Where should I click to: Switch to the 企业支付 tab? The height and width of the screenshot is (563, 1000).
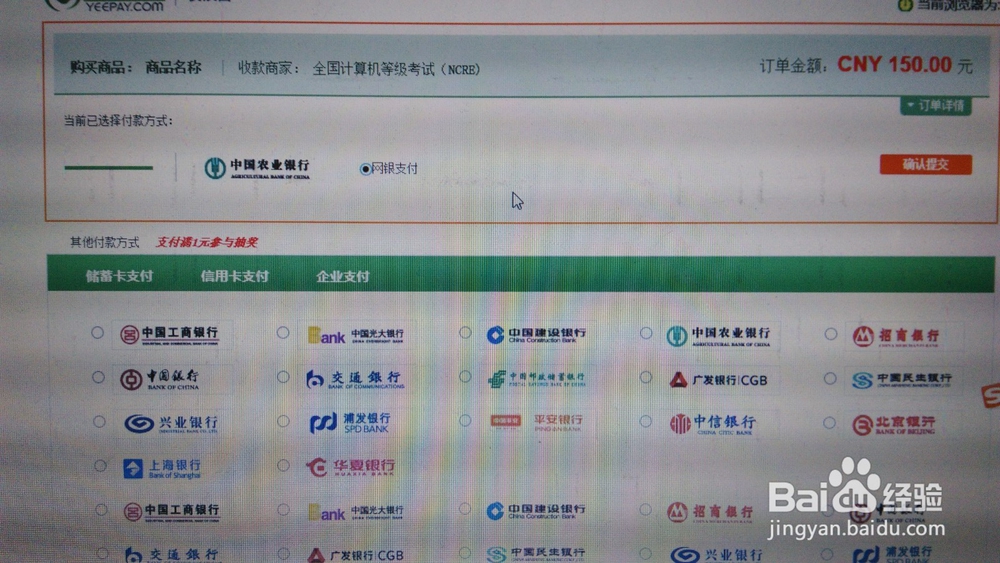[x=343, y=277]
